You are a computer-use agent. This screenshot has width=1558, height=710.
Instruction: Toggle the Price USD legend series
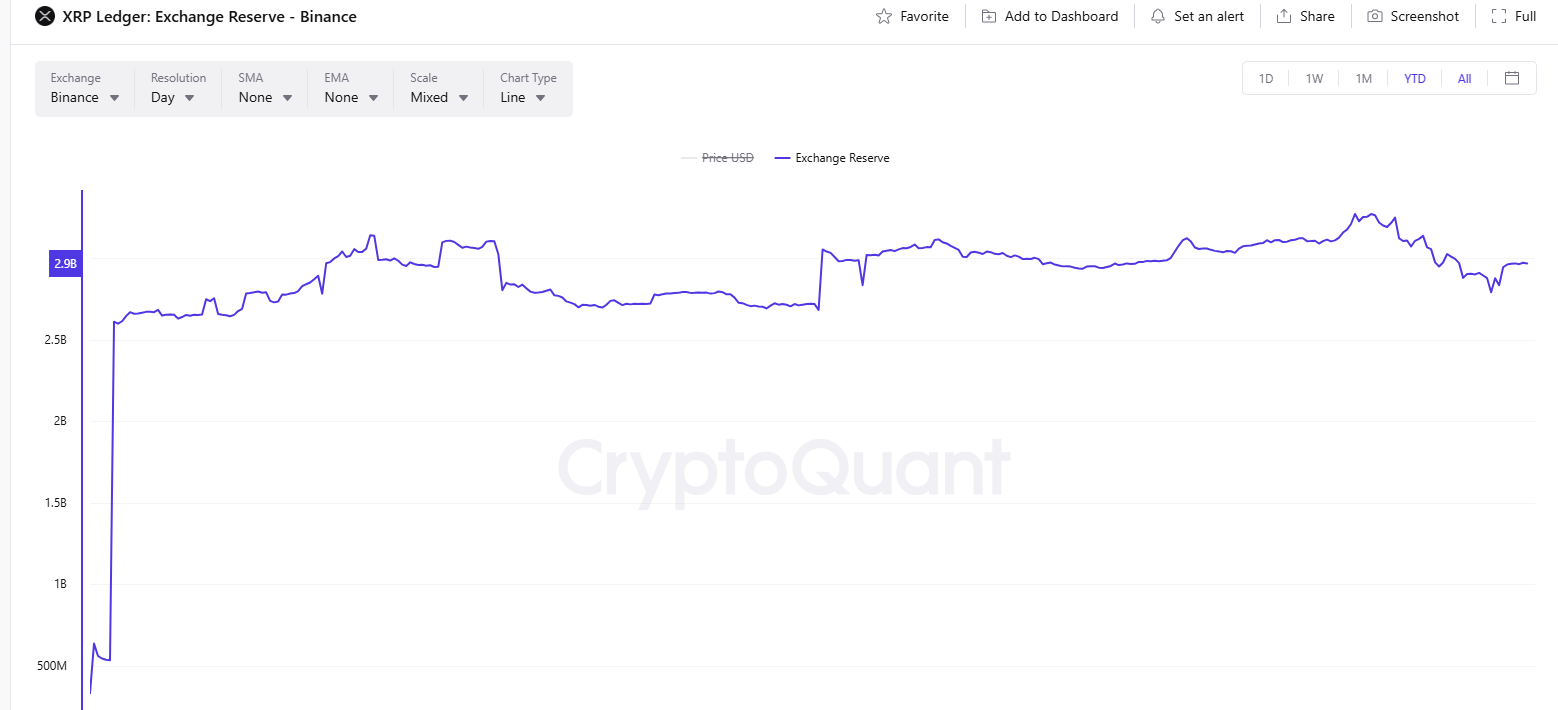(x=717, y=158)
